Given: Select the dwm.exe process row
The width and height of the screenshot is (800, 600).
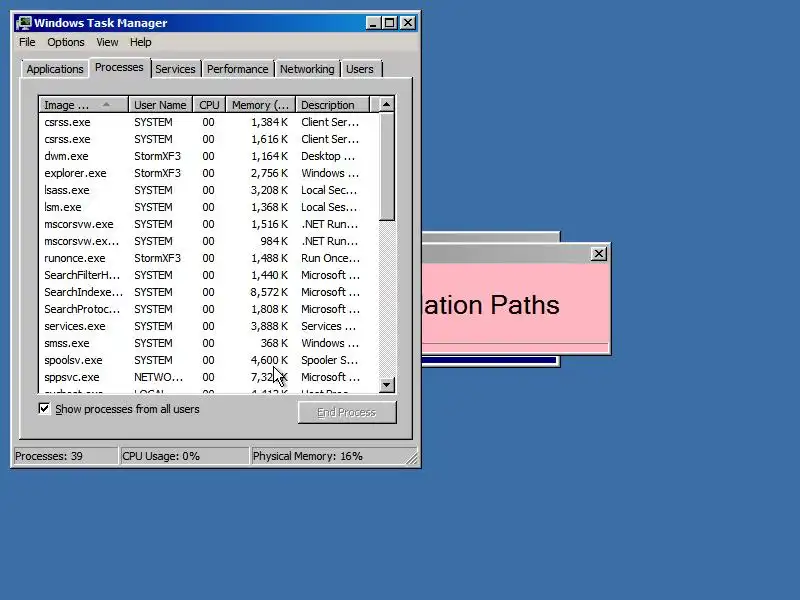Looking at the screenshot, I should tap(209, 156).
